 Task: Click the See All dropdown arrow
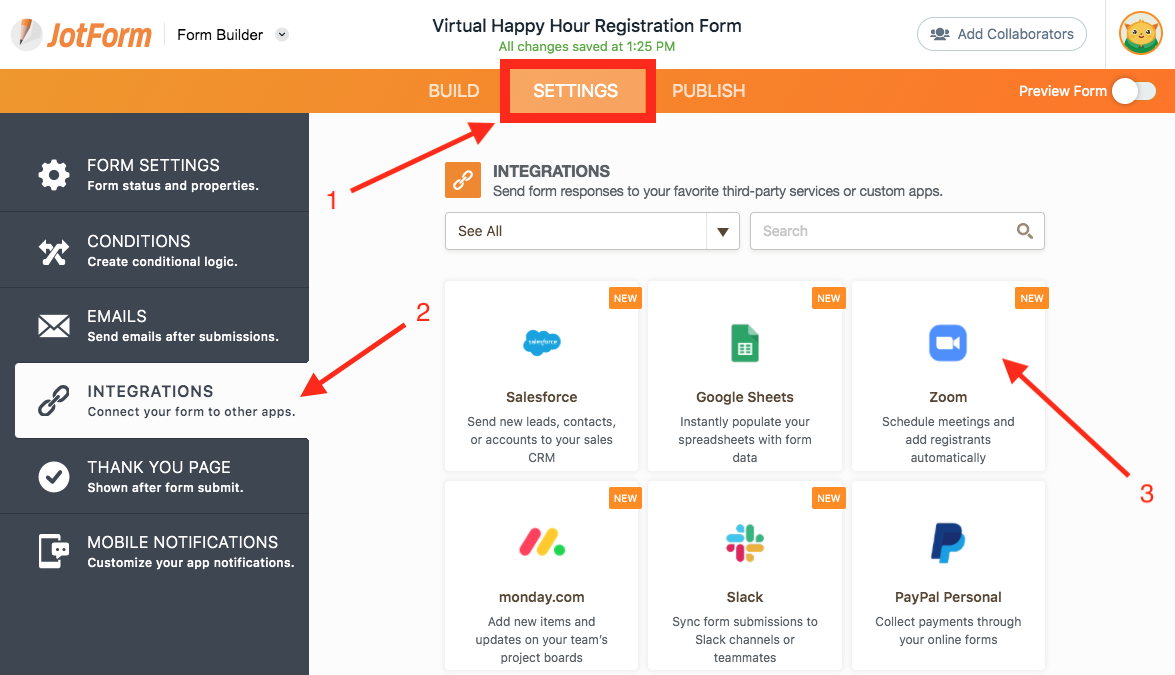723,231
